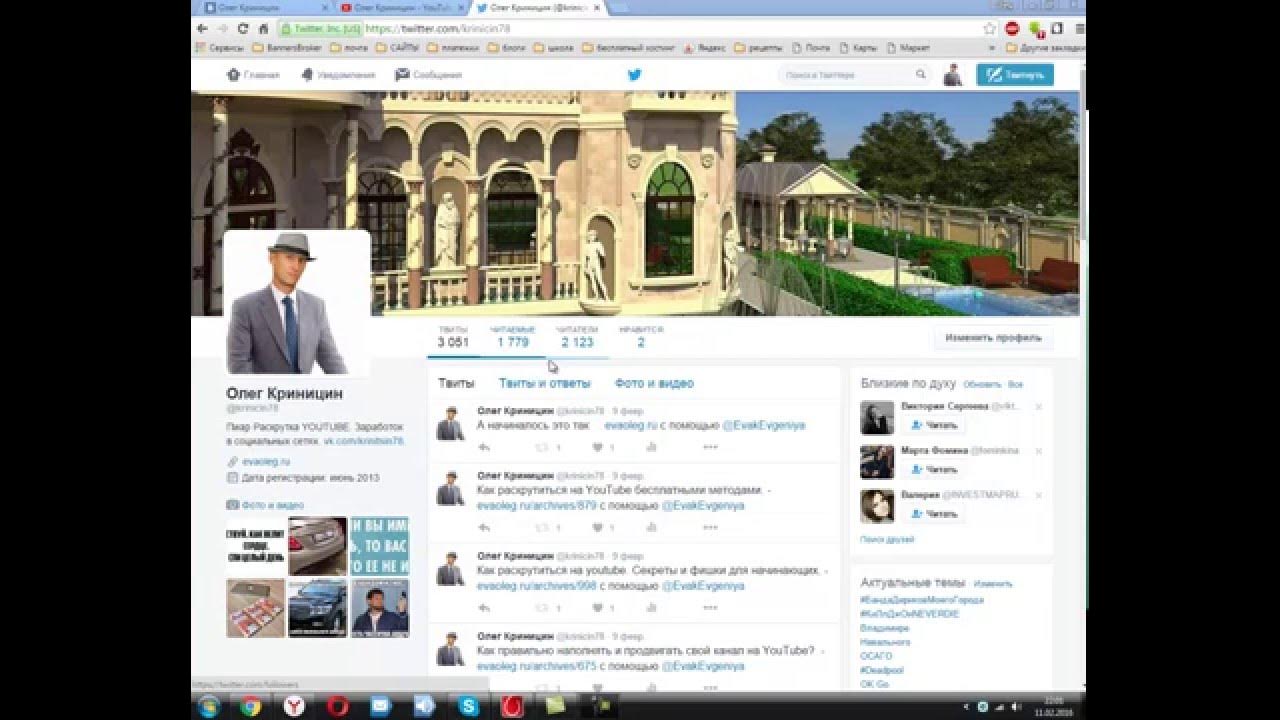Open the #Deadpool trending topic
The width and height of the screenshot is (1280, 720).
coord(881,670)
